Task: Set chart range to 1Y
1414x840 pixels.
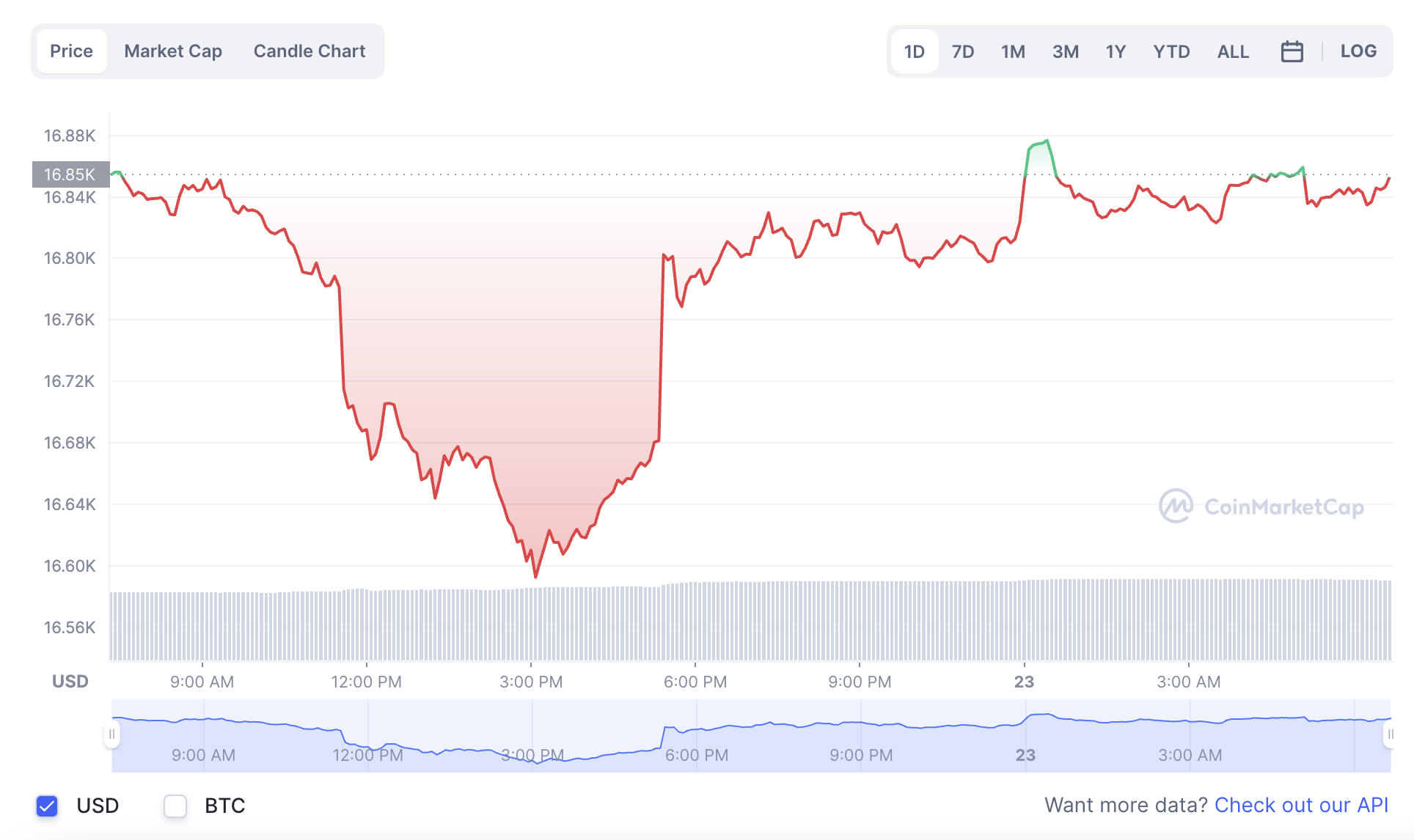Action: point(1116,51)
